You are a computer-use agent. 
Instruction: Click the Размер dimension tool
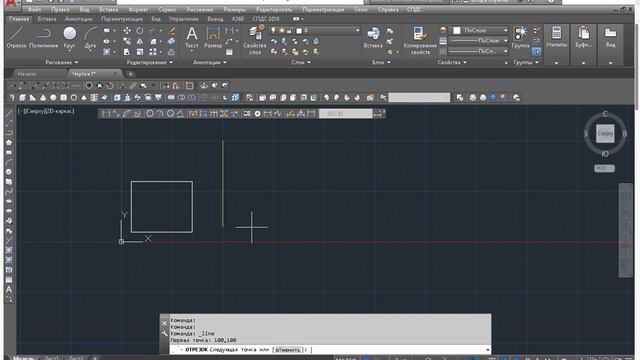(x=213, y=38)
